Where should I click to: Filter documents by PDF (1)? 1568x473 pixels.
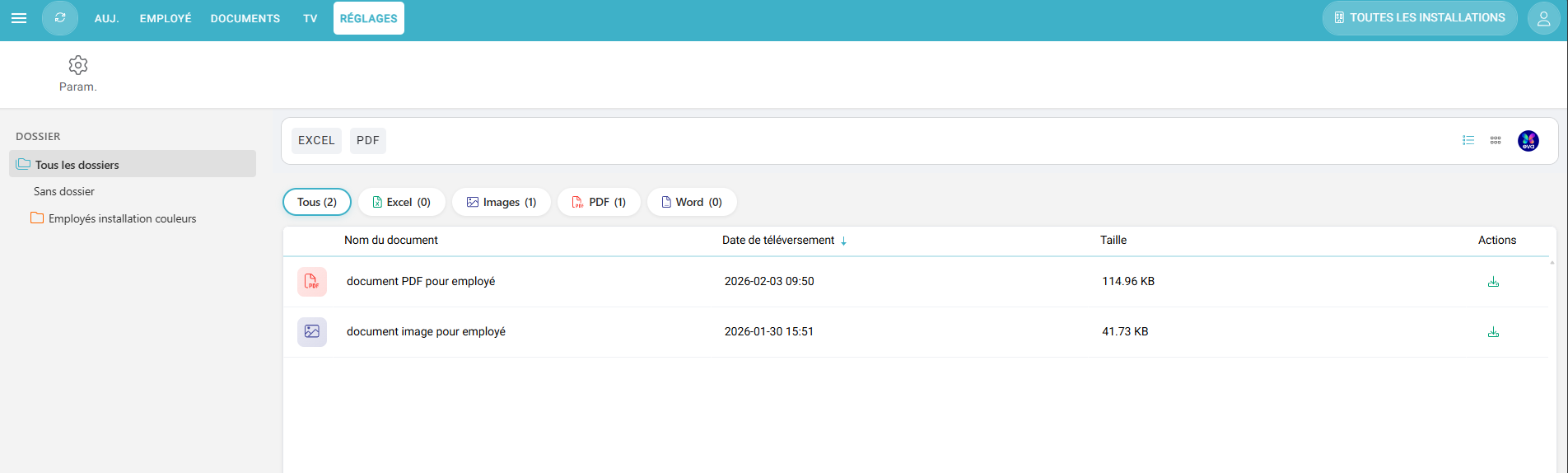(599, 202)
